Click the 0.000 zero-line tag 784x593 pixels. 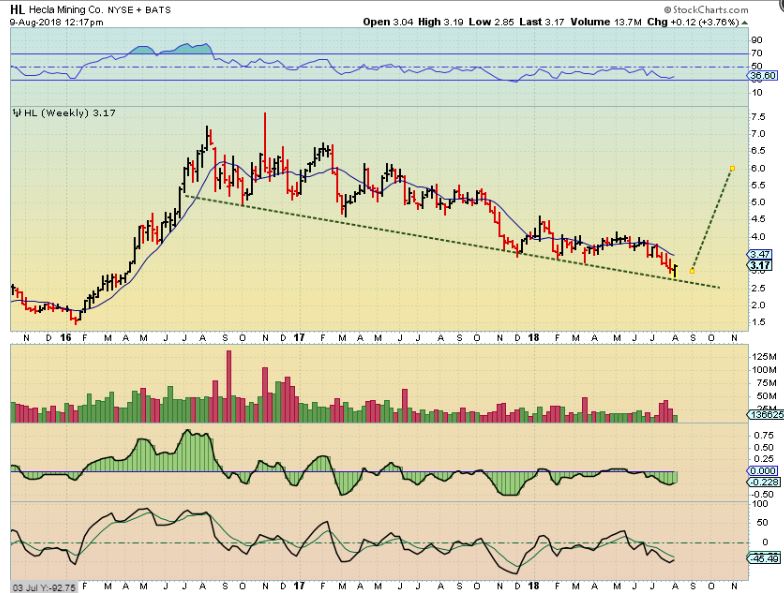tap(763, 471)
